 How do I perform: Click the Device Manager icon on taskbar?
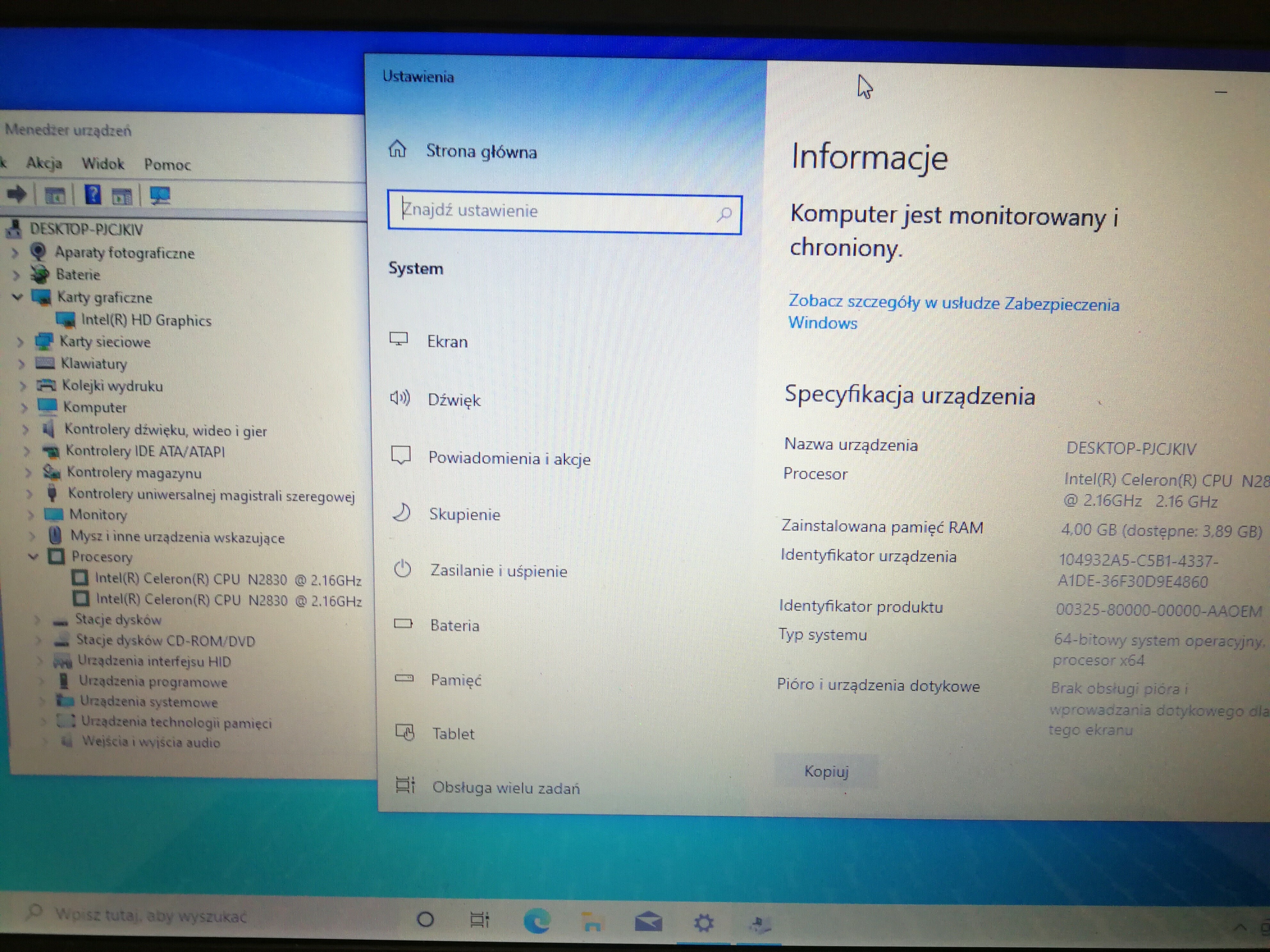760,924
